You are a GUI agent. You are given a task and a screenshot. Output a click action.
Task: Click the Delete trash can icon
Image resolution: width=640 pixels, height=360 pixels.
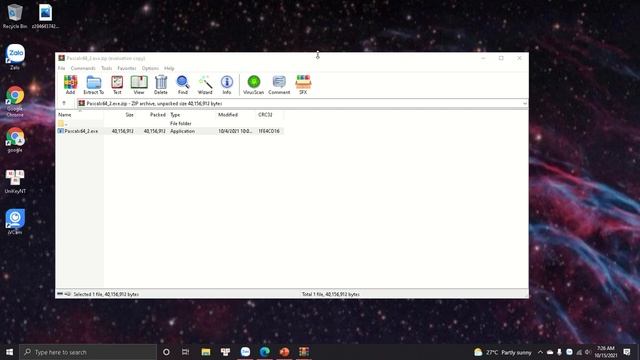tap(161, 85)
